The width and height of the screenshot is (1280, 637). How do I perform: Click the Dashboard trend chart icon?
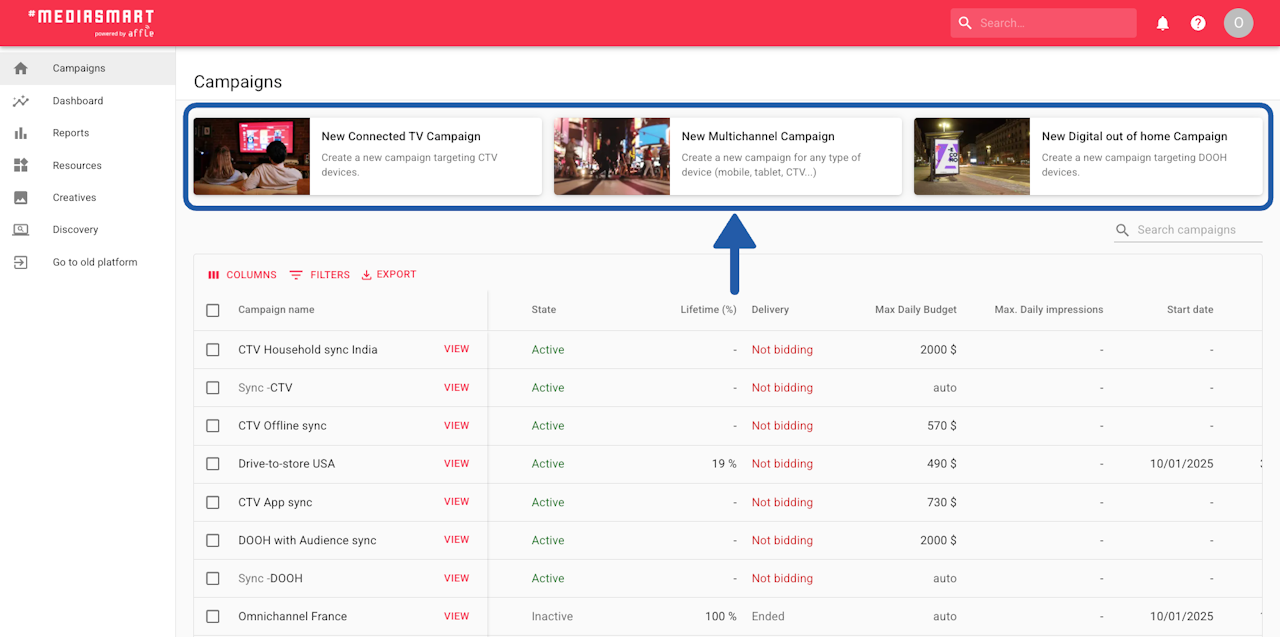[21, 101]
